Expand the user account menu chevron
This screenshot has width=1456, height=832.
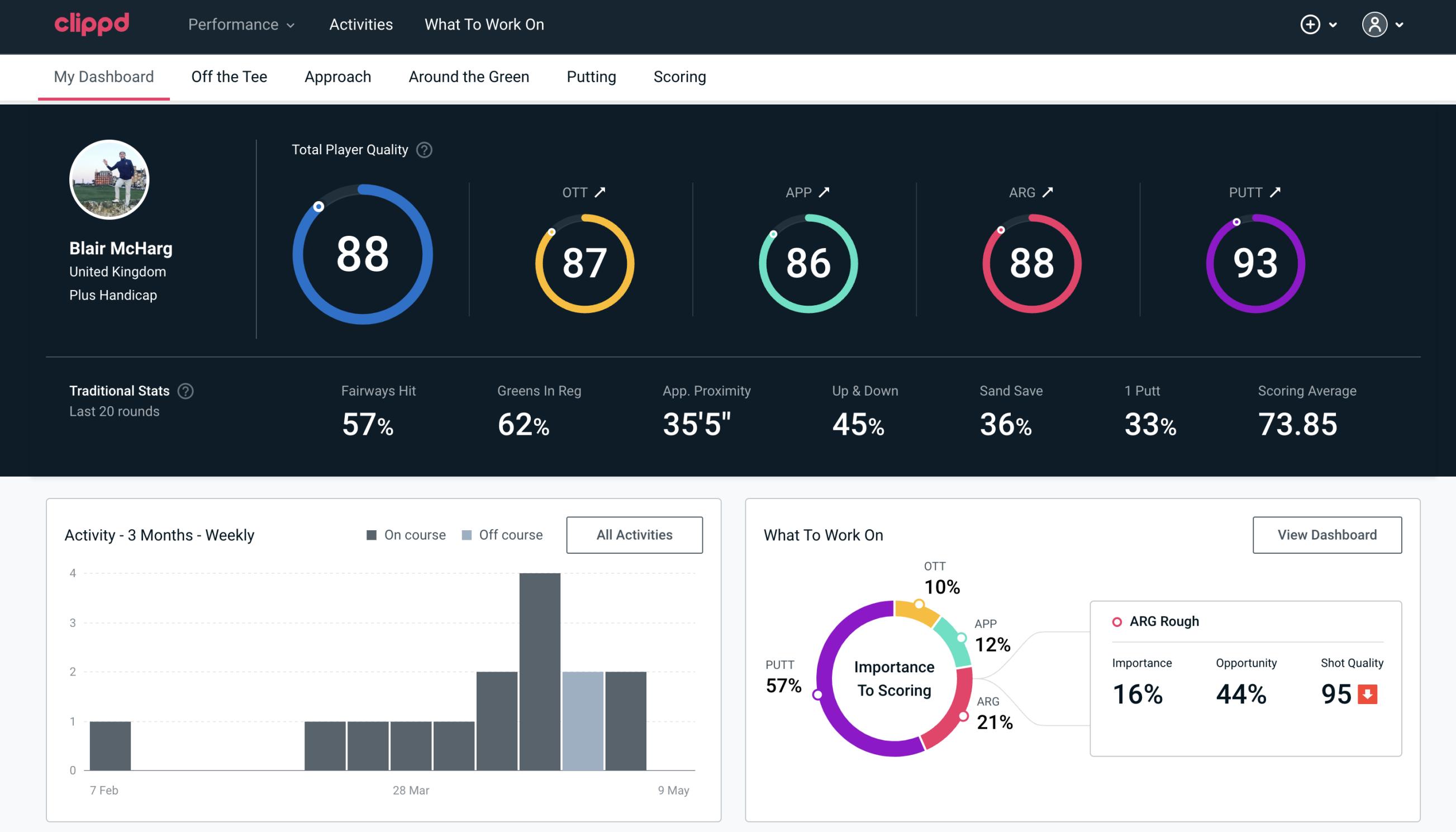pos(1400,25)
